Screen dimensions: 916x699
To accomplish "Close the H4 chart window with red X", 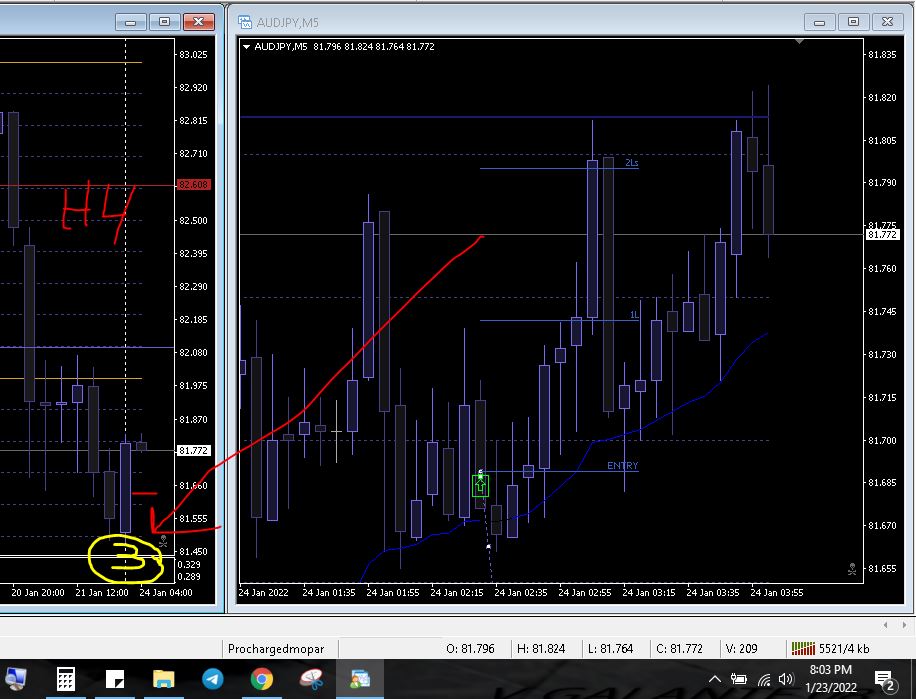I will pos(199,22).
